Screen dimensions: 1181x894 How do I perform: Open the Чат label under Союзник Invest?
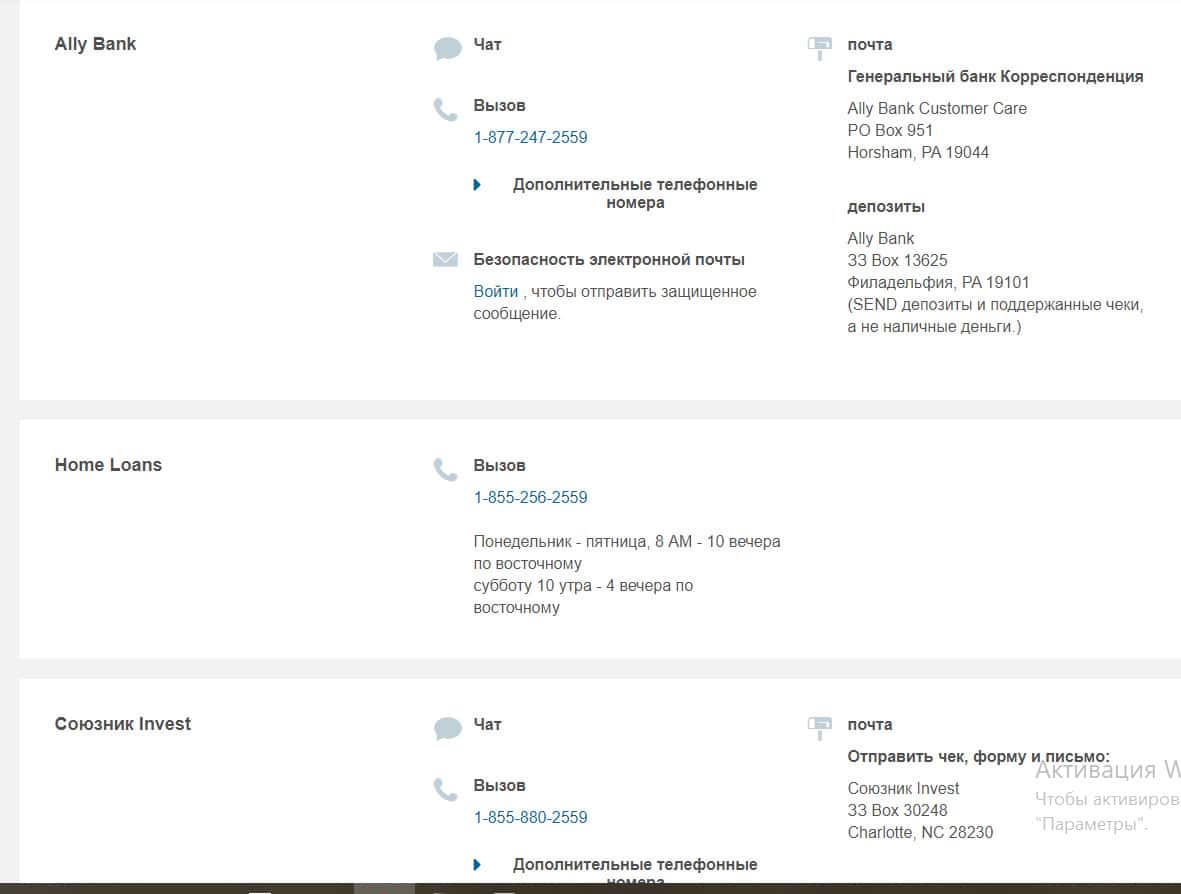click(487, 724)
